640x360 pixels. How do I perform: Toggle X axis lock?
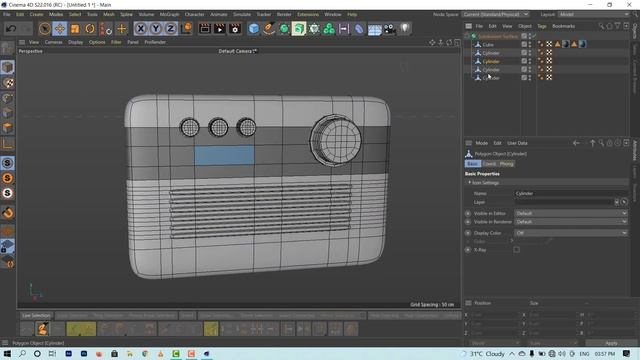pyautogui.click(x=140, y=29)
